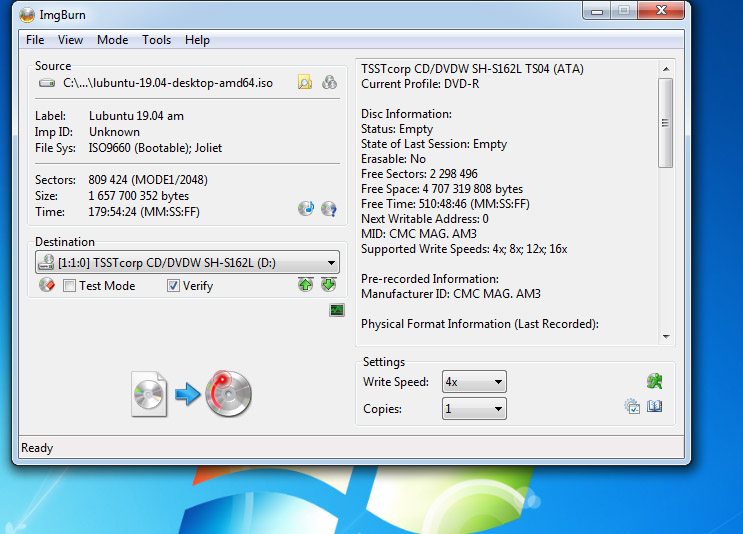Open the File menu
Screen dimensions: 743x534
(x=35, y=40)
